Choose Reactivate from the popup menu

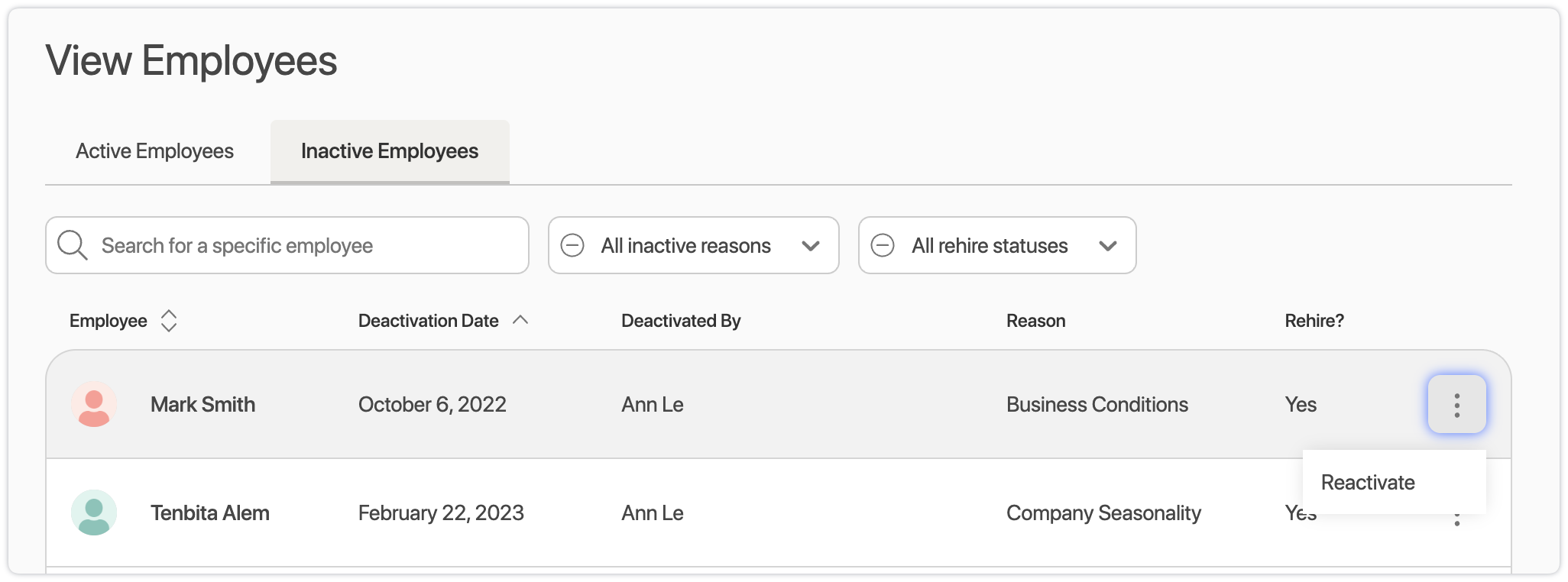click(x=1368, y=483)
